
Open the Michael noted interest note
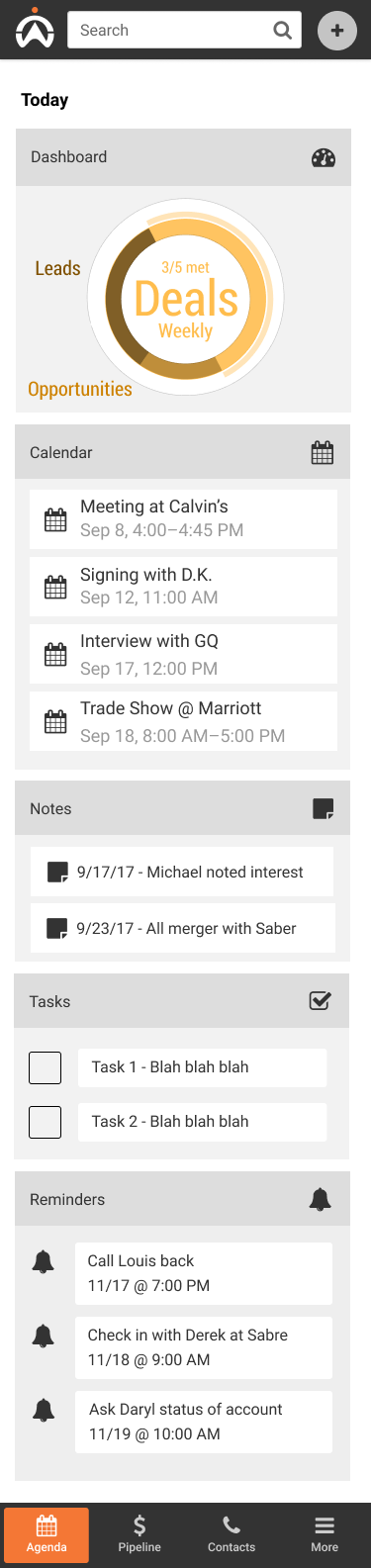(x=182, y=872)
